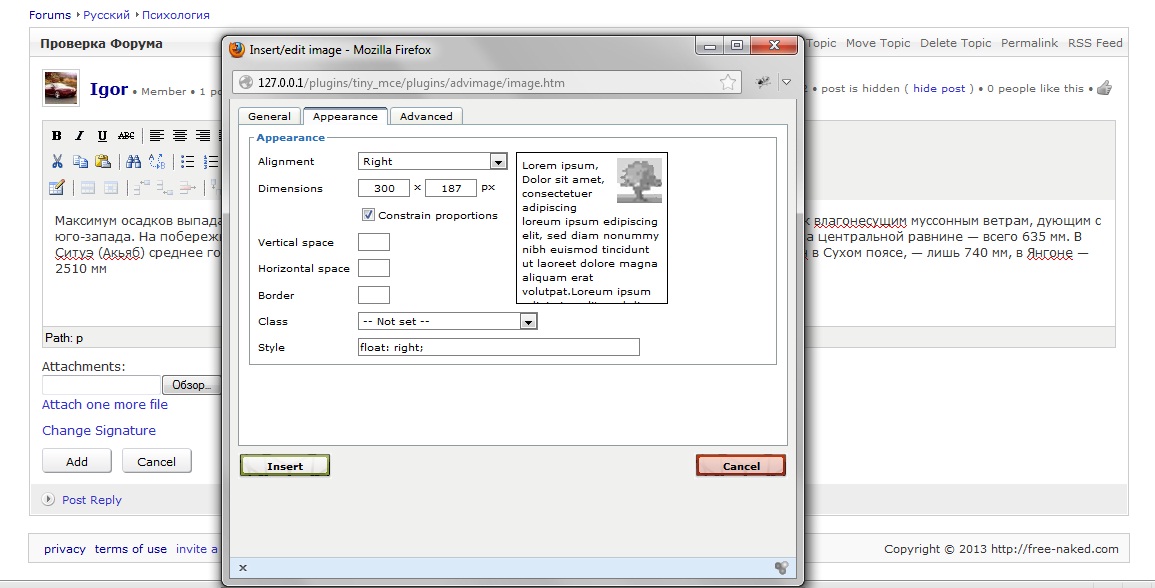This screenshot has width=1155, height=588.
Task: Expand the Class dropdown list
Action: pos(528,321)
